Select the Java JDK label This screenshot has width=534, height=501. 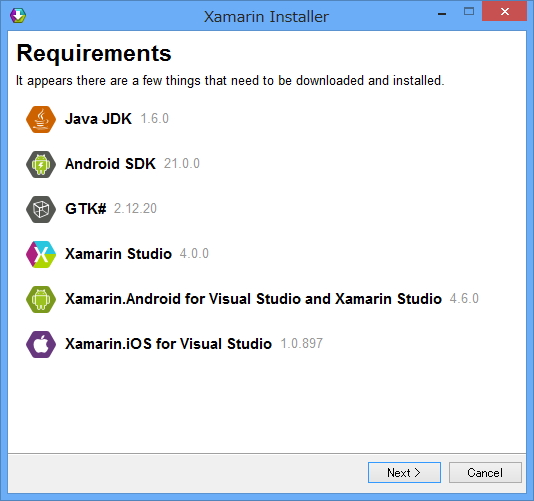98,119
